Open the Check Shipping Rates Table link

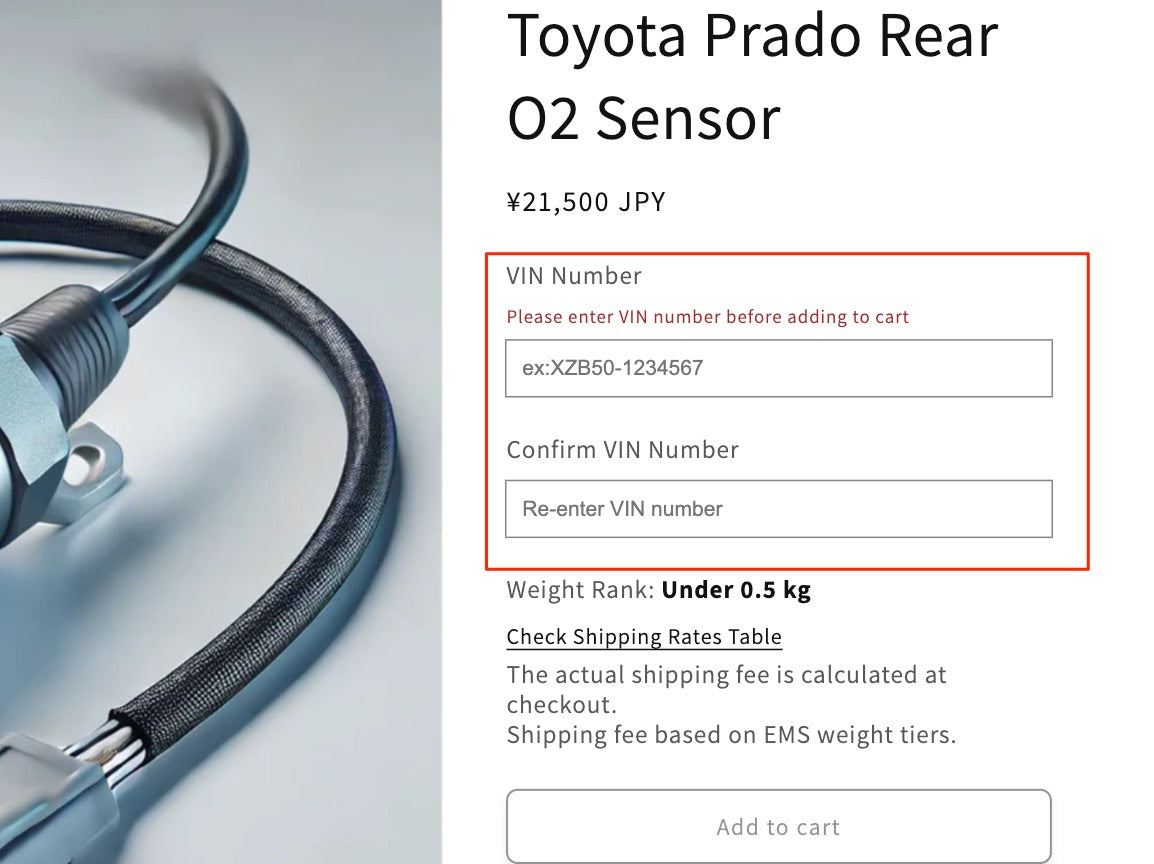tap(644, 637)
